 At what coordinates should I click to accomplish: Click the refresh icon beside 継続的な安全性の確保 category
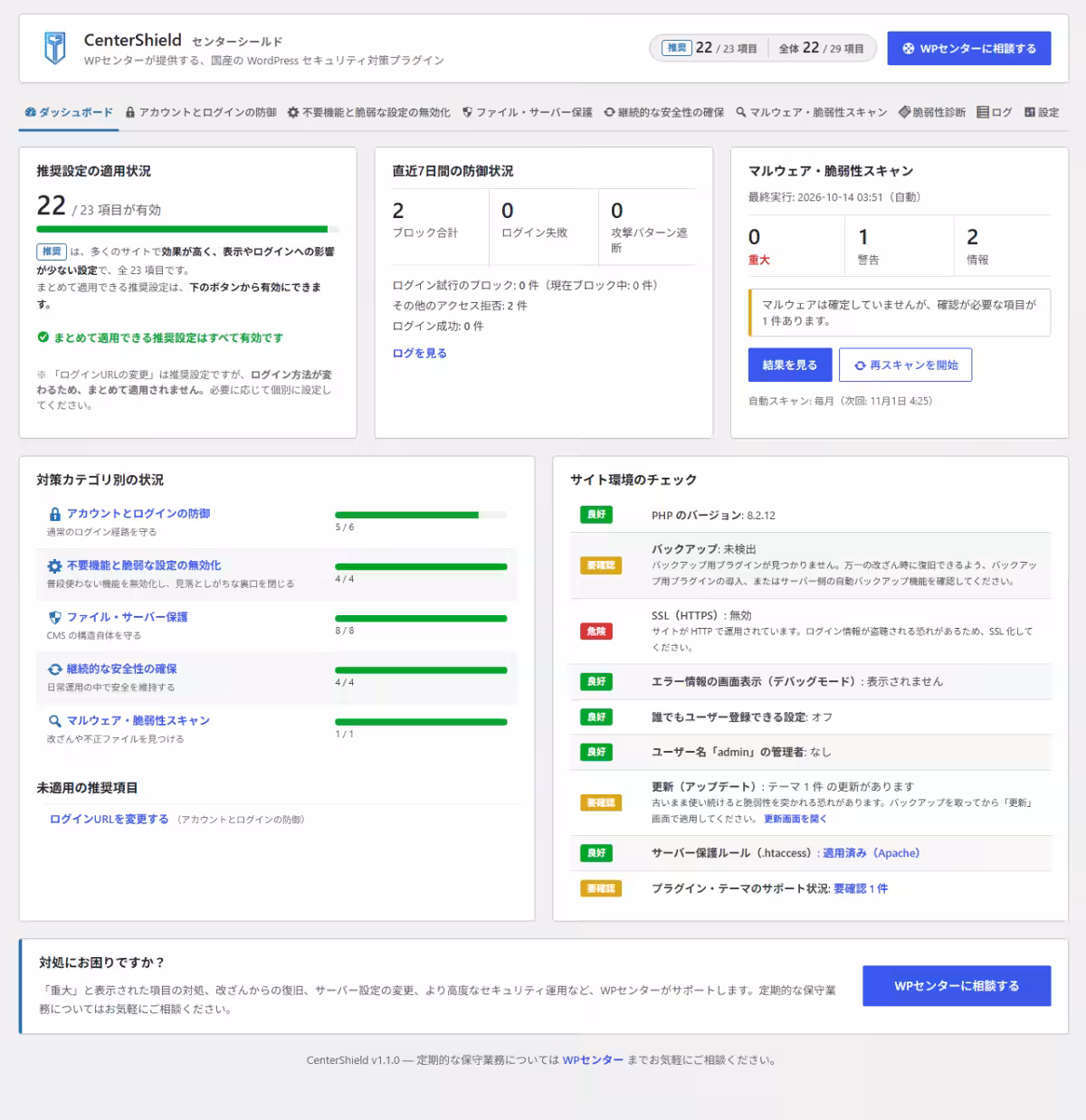tap(55, 669)
